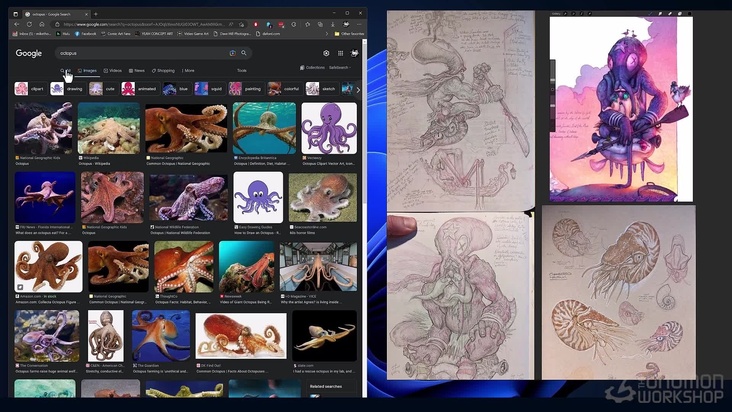Click the browser back arrow
The height and width of the screenshot is (412, 732).
tap(15, 22)
